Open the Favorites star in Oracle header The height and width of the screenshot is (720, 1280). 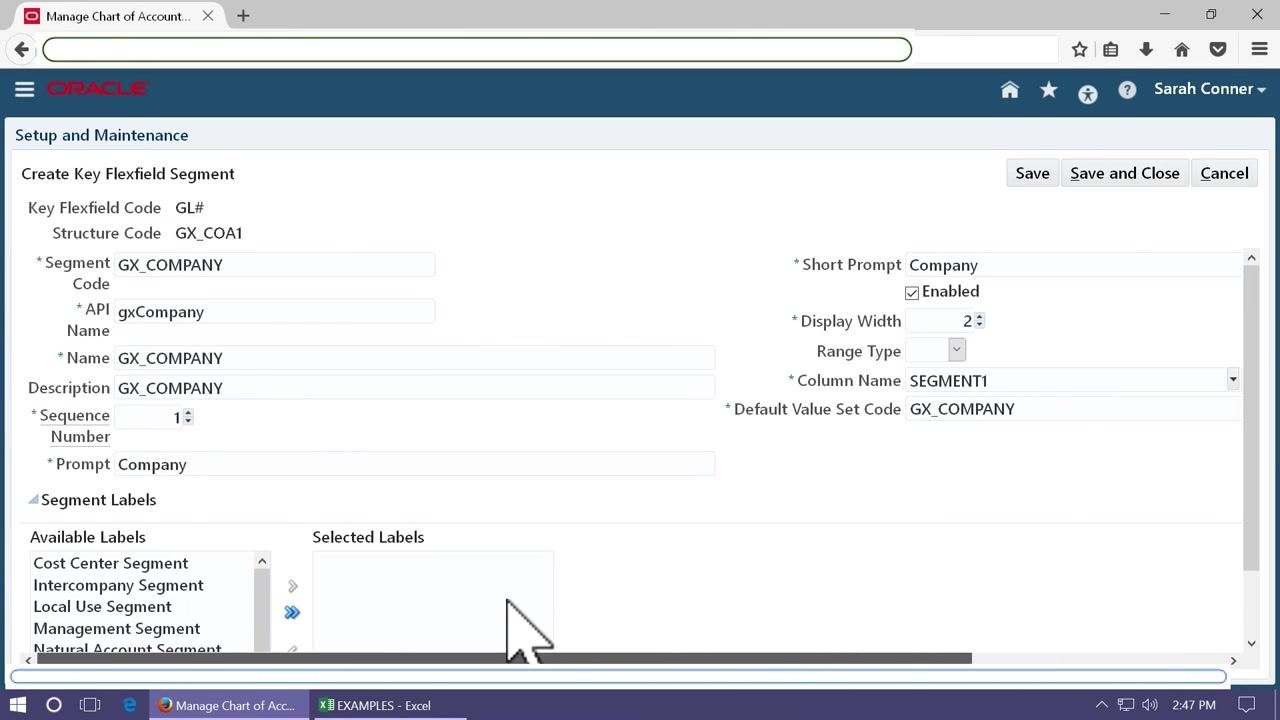(1049, 90)
